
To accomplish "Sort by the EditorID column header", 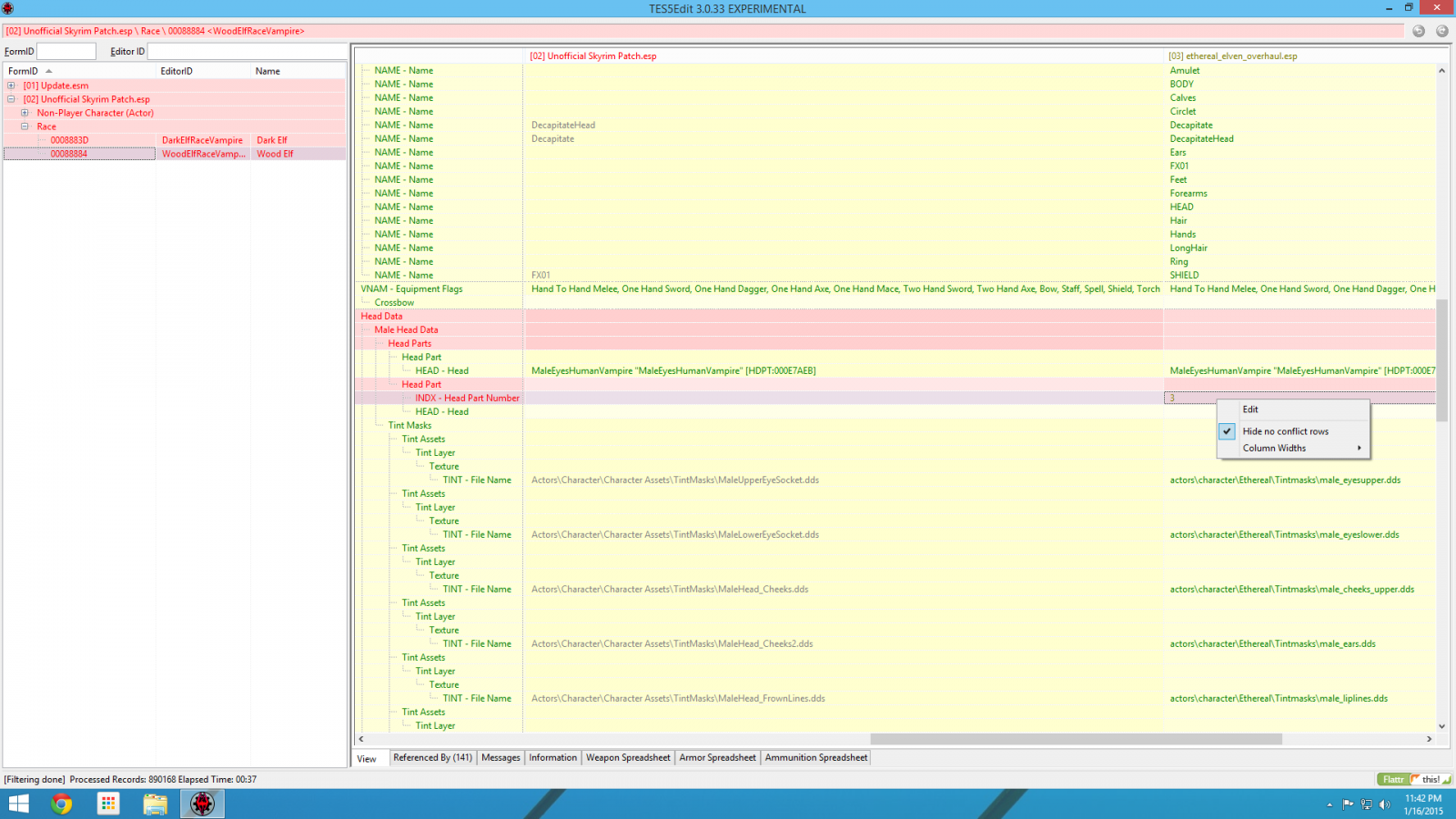I will (203, 71).
